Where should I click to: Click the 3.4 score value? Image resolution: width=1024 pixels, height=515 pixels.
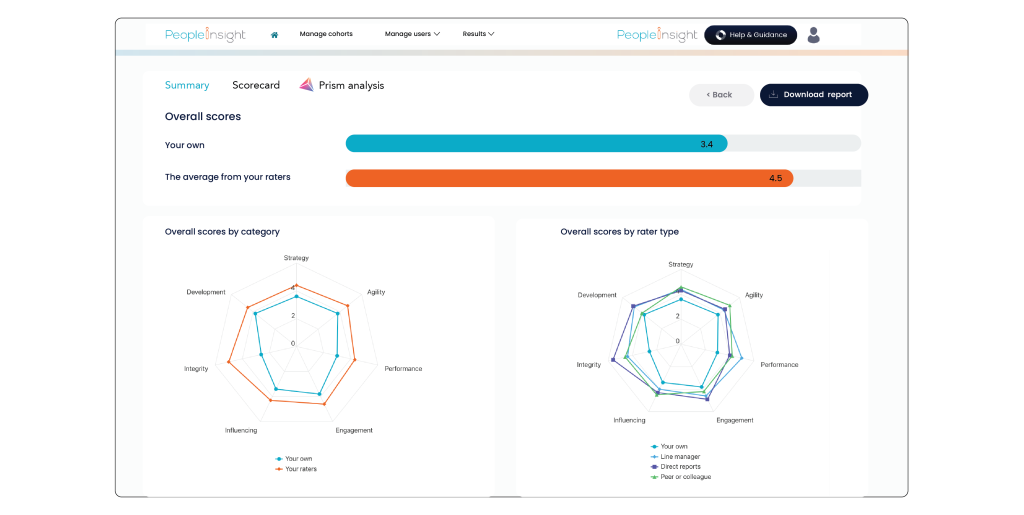pos(707,144)
